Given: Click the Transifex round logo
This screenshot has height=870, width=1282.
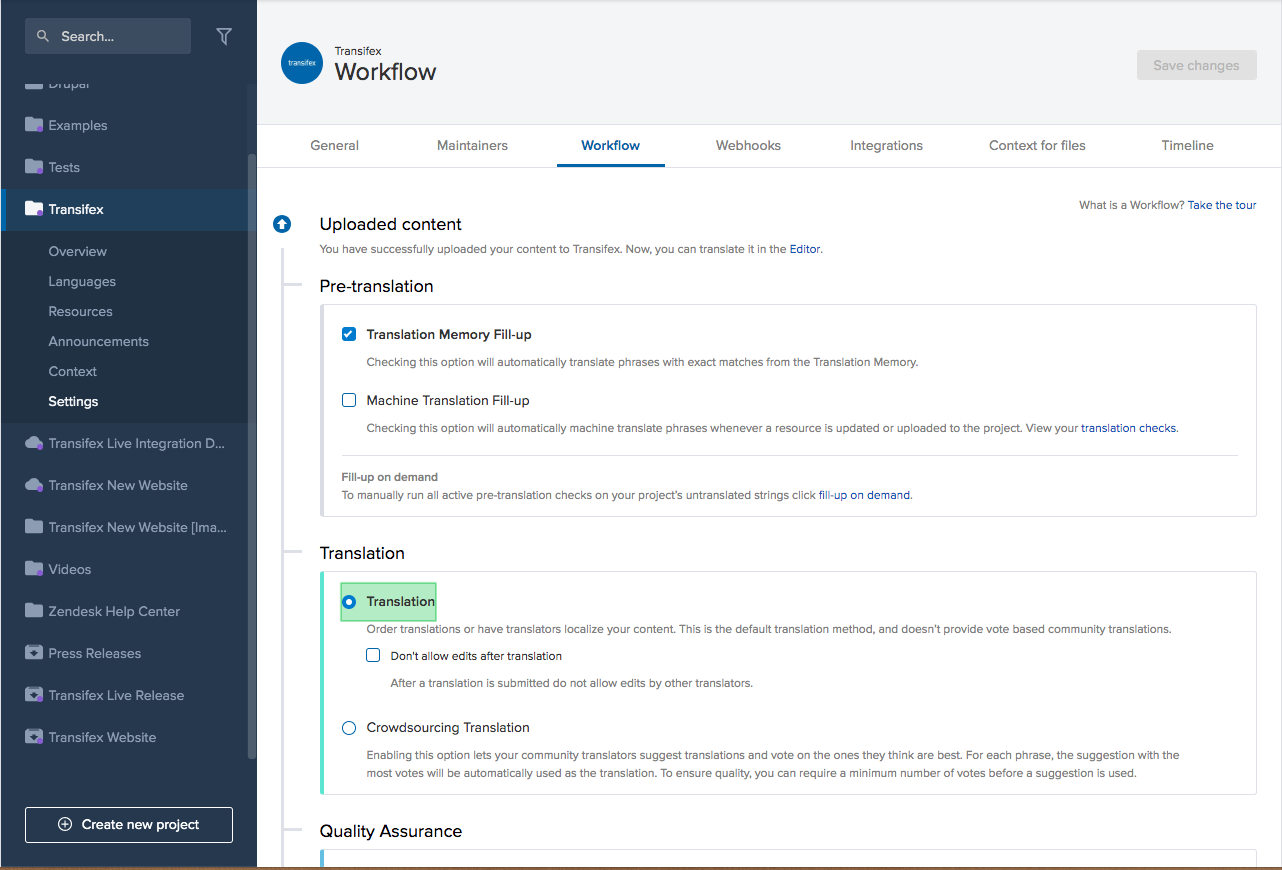Looking at the screenshot, I should coord(302,63).
